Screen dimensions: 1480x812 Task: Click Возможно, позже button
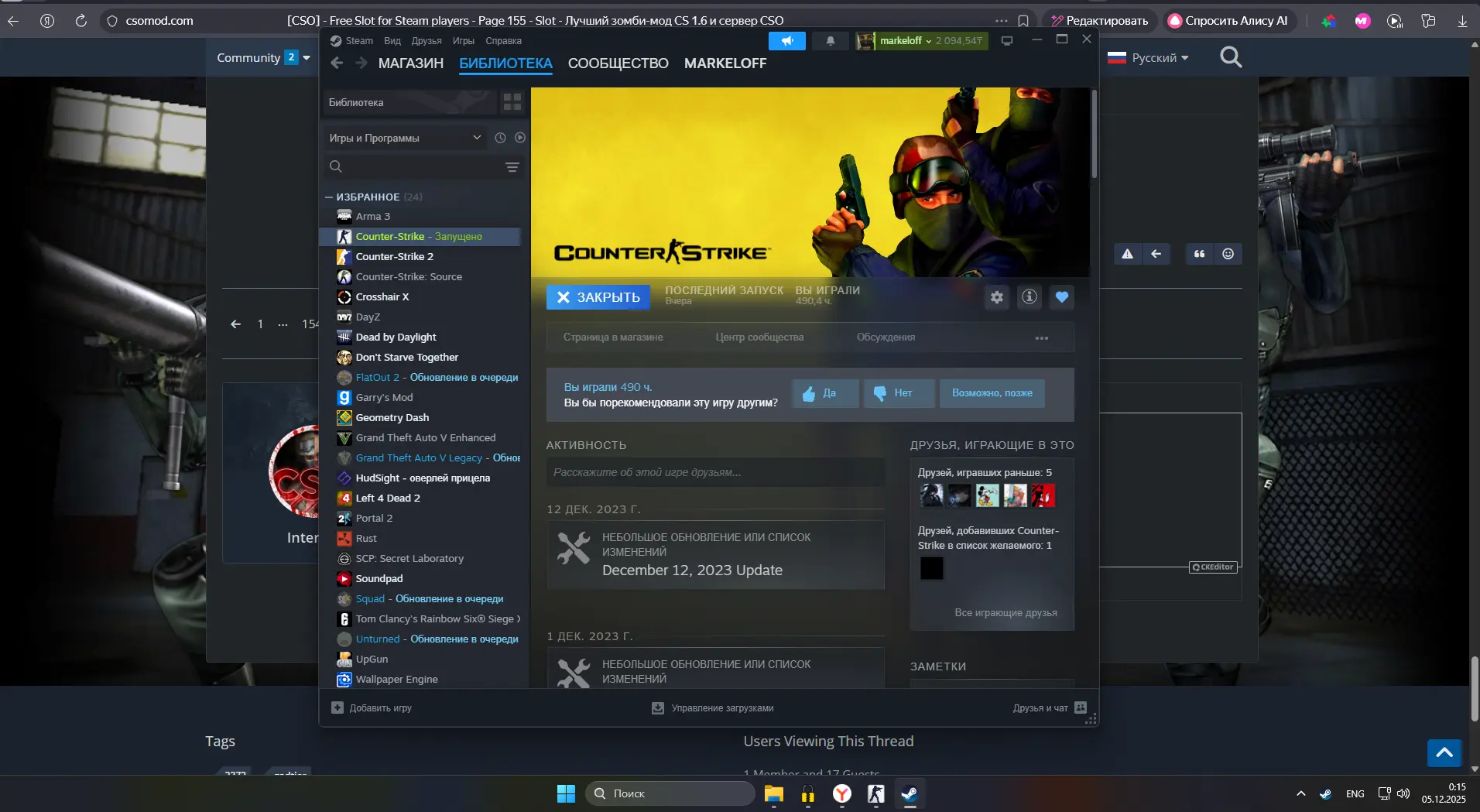point(992,393)
